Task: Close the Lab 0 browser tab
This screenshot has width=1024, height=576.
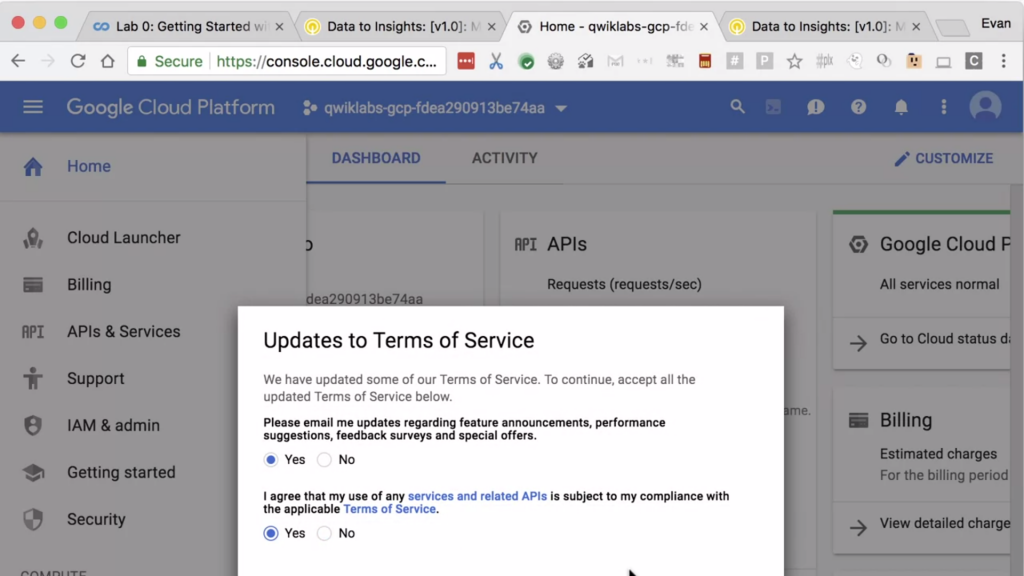Action: [x=280, y=27]
